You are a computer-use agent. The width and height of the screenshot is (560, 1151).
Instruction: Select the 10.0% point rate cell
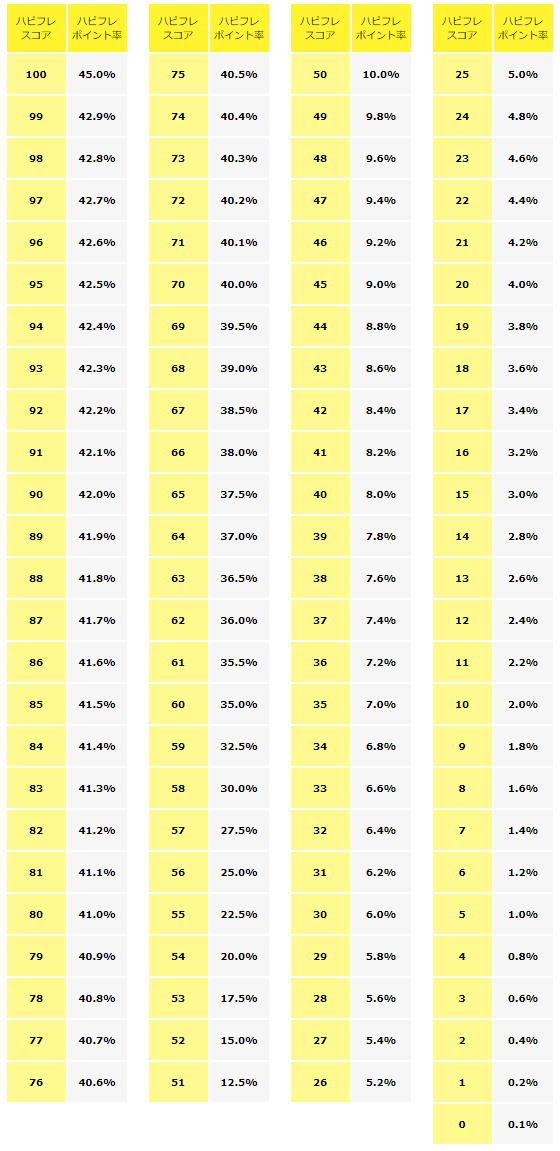click(381, 74)
